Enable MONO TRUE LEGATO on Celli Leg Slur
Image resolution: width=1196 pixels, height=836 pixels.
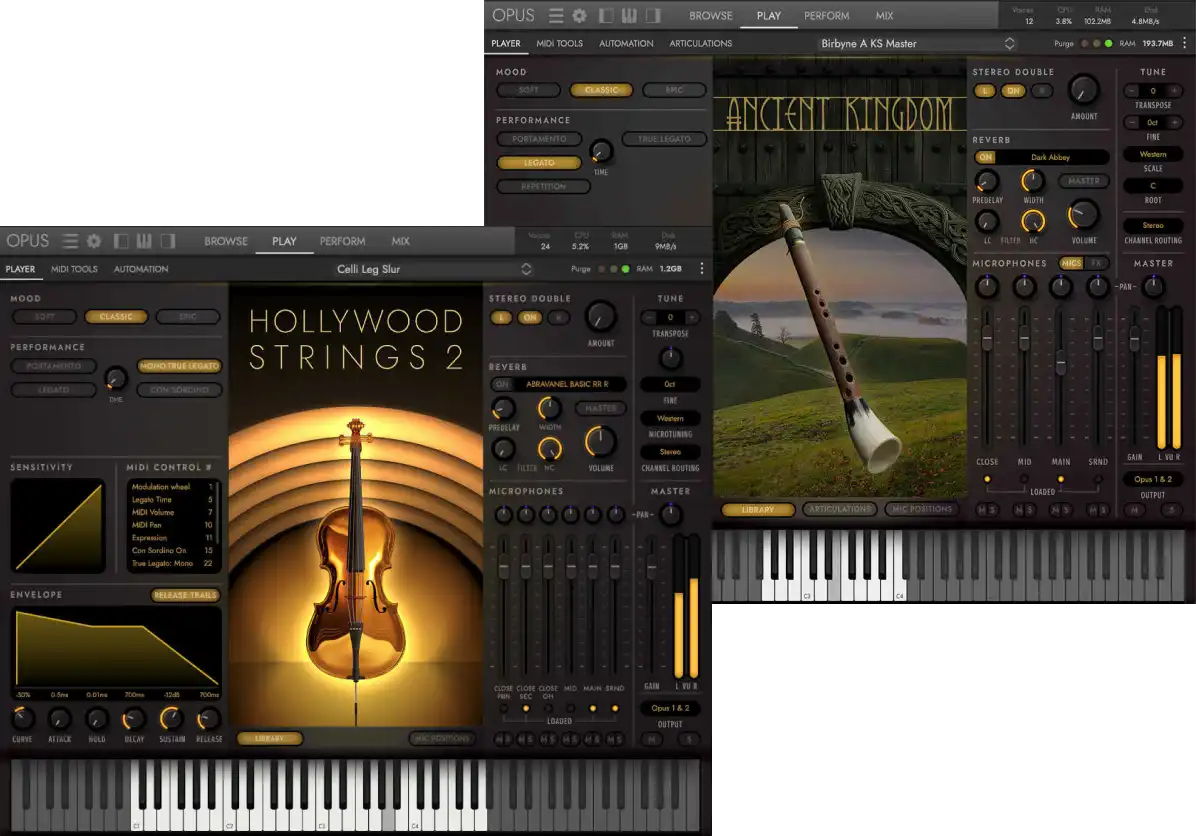click(x=178, y=366)
